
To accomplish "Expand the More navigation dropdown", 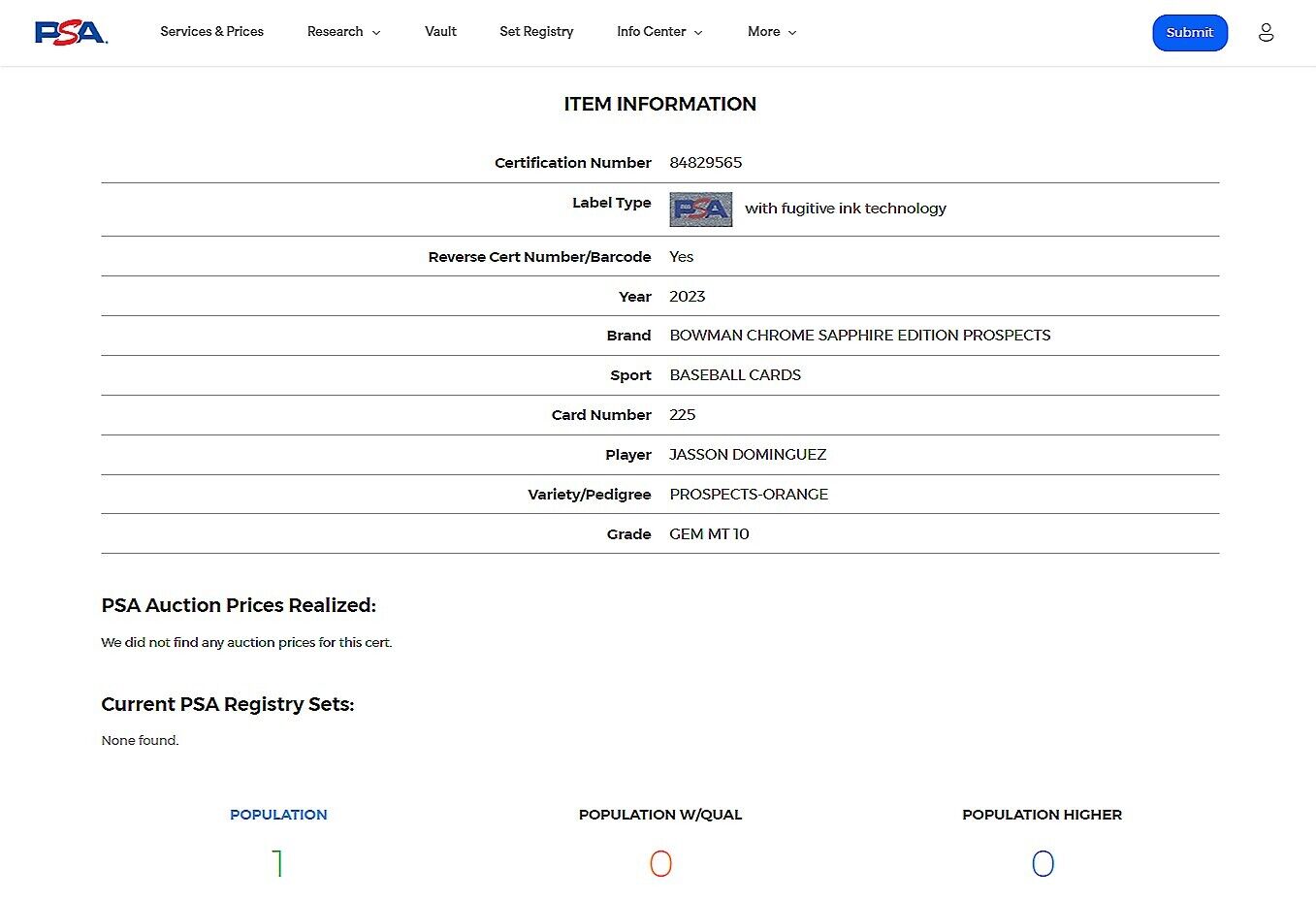I will [772, 32].
